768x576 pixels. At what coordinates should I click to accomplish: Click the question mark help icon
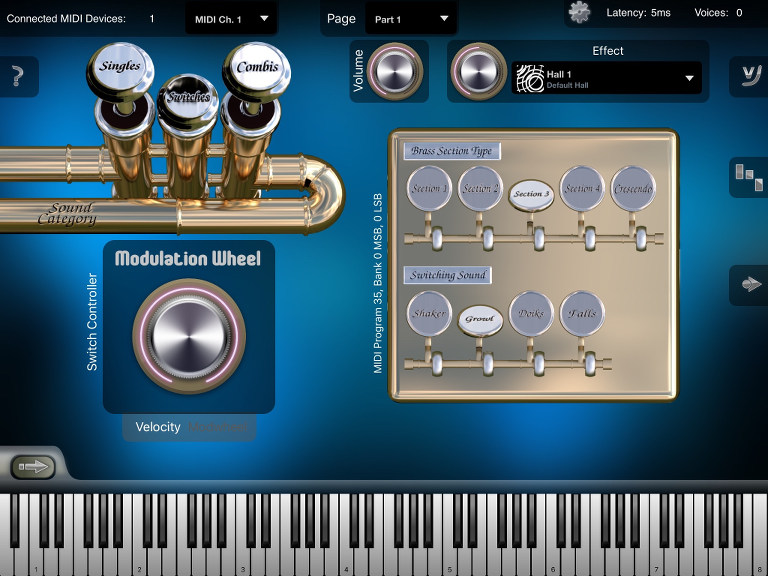[x=17, y=78]
